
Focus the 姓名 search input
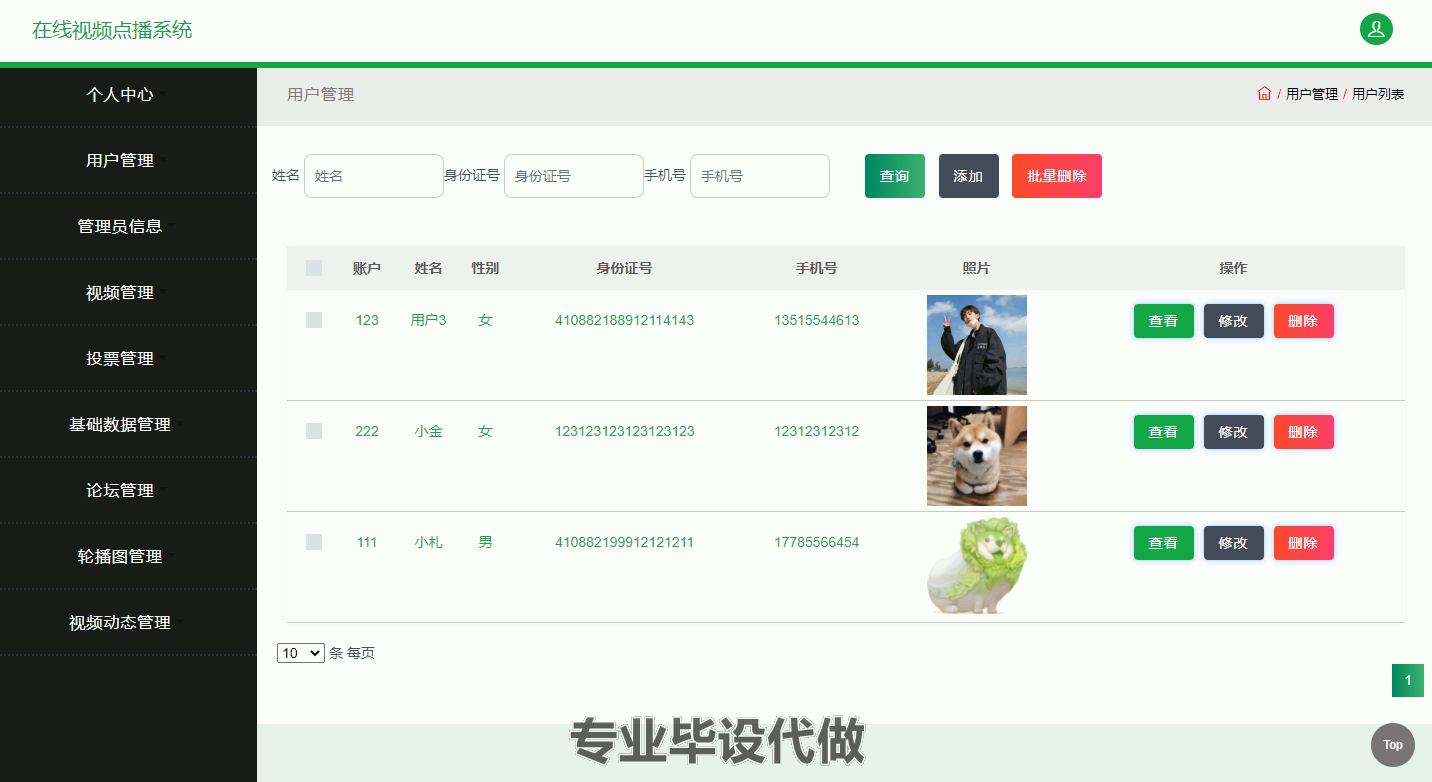pyautogui.click(x=374, y=176)
